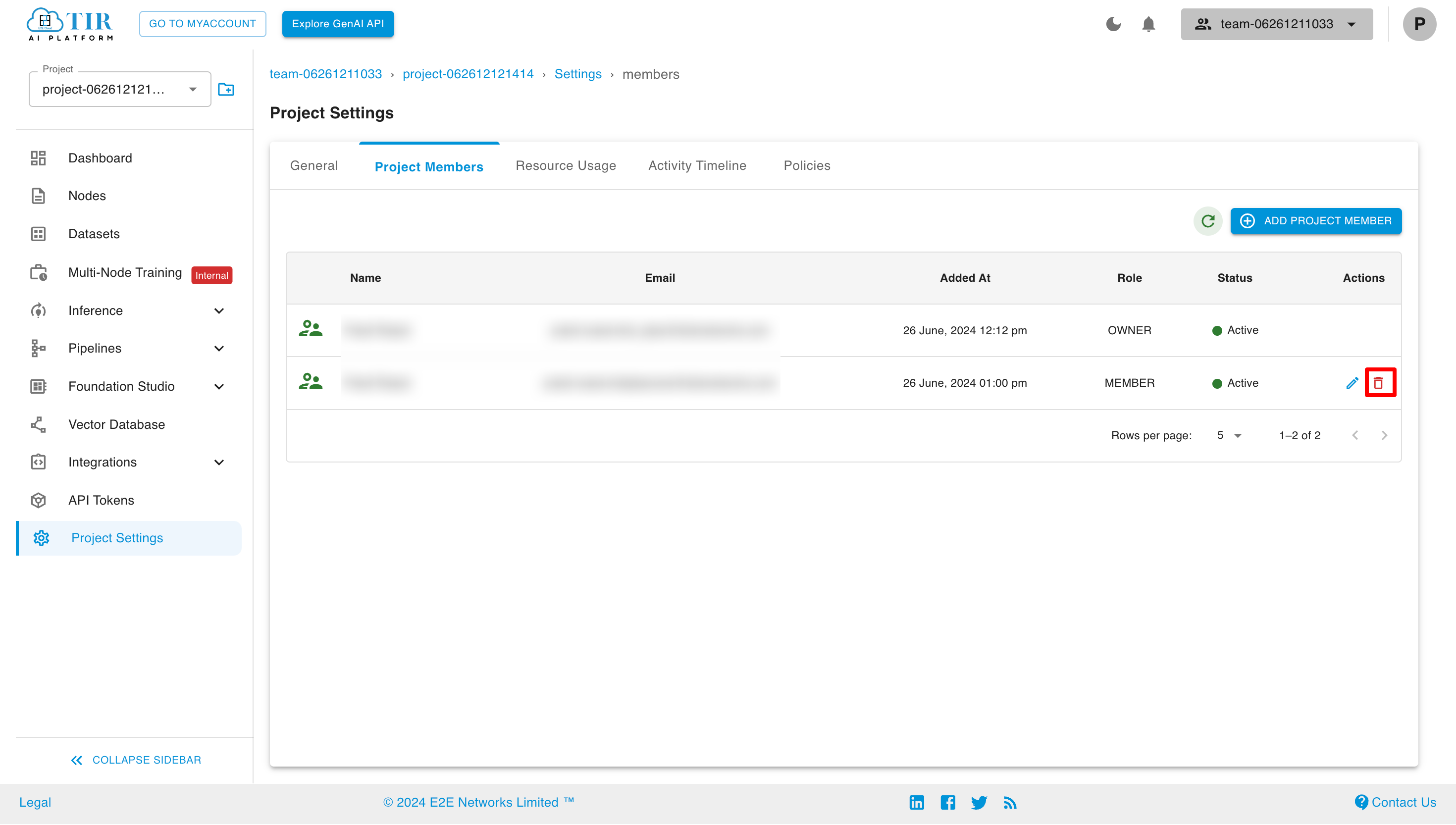This screenshot has width=1456, height=825.
Task: Click the Status column header
Action: (x=1235, y=278)
